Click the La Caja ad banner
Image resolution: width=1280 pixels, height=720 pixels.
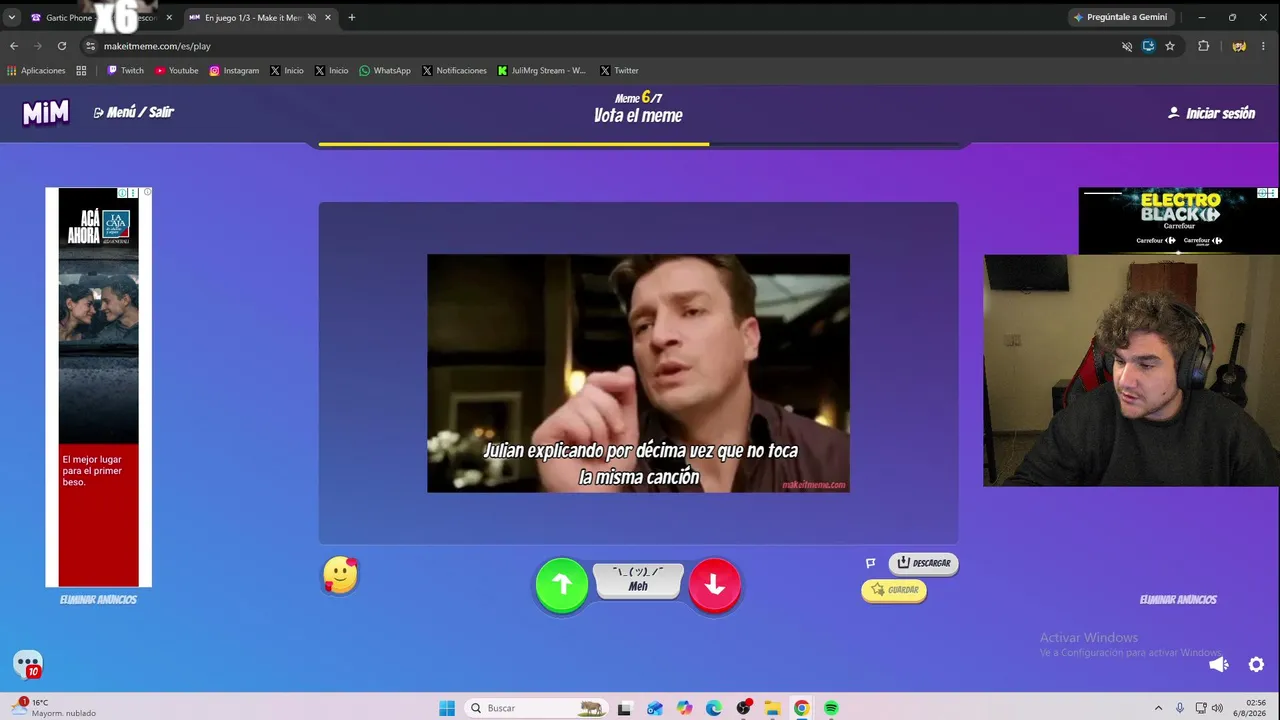click(98, 387)
